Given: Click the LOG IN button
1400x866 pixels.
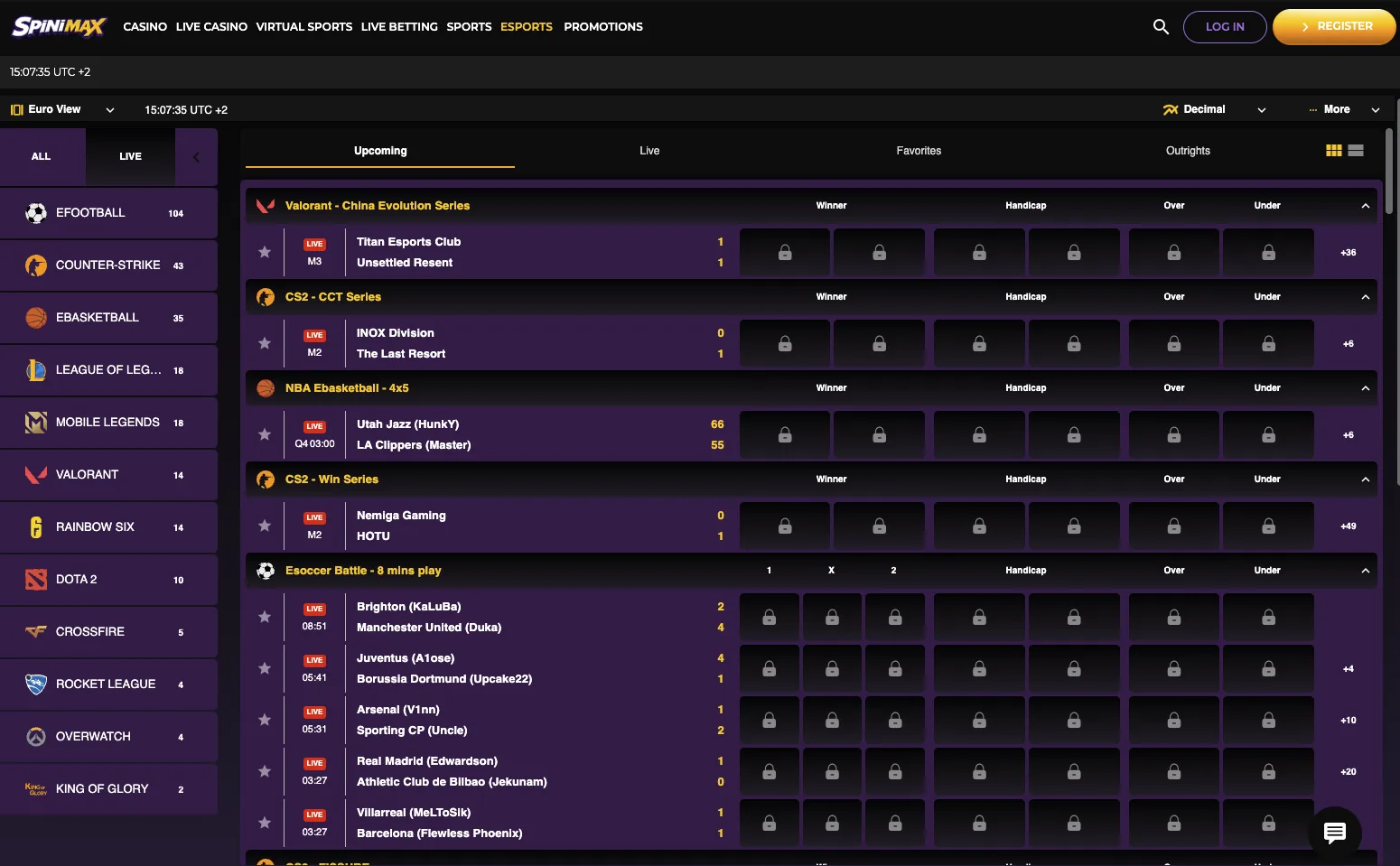Looking at the screenshot, I should pyautogui.click(x=1225, y=27).
